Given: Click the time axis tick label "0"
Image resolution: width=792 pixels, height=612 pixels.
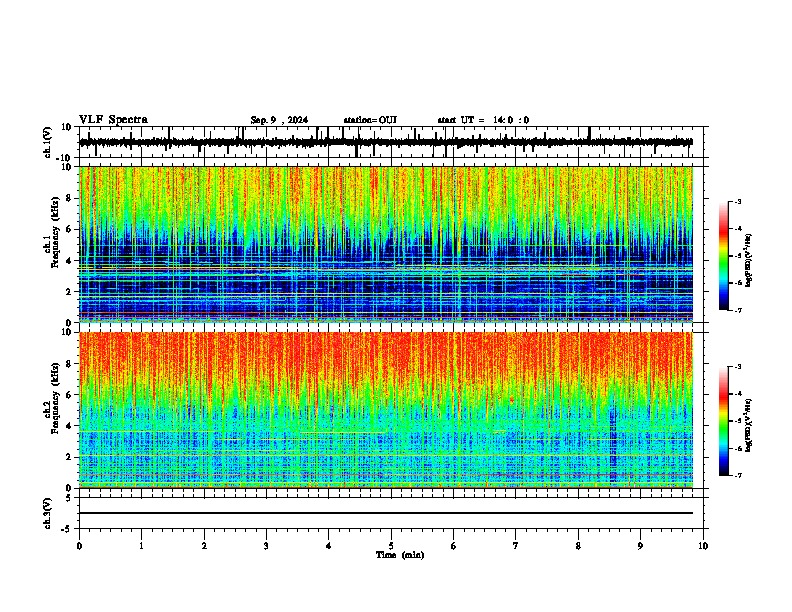Looking at the screenshot, I should pos(79,546).
